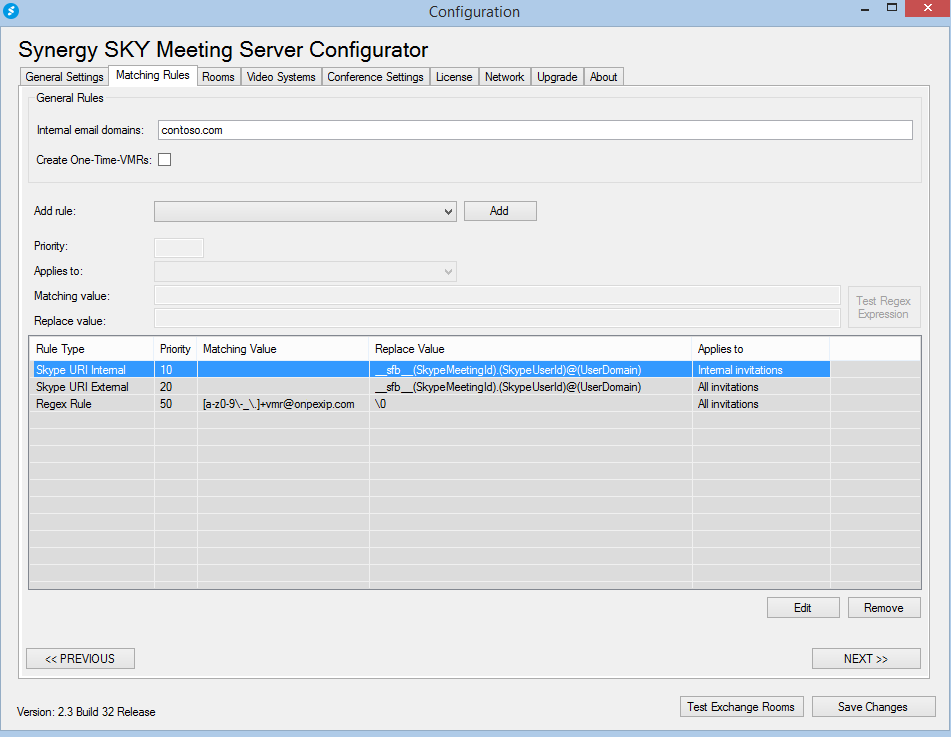Viewport: 951px width, 737px height.
Task: Select the Conference Settings tab
Action: (x=375, y=77)
